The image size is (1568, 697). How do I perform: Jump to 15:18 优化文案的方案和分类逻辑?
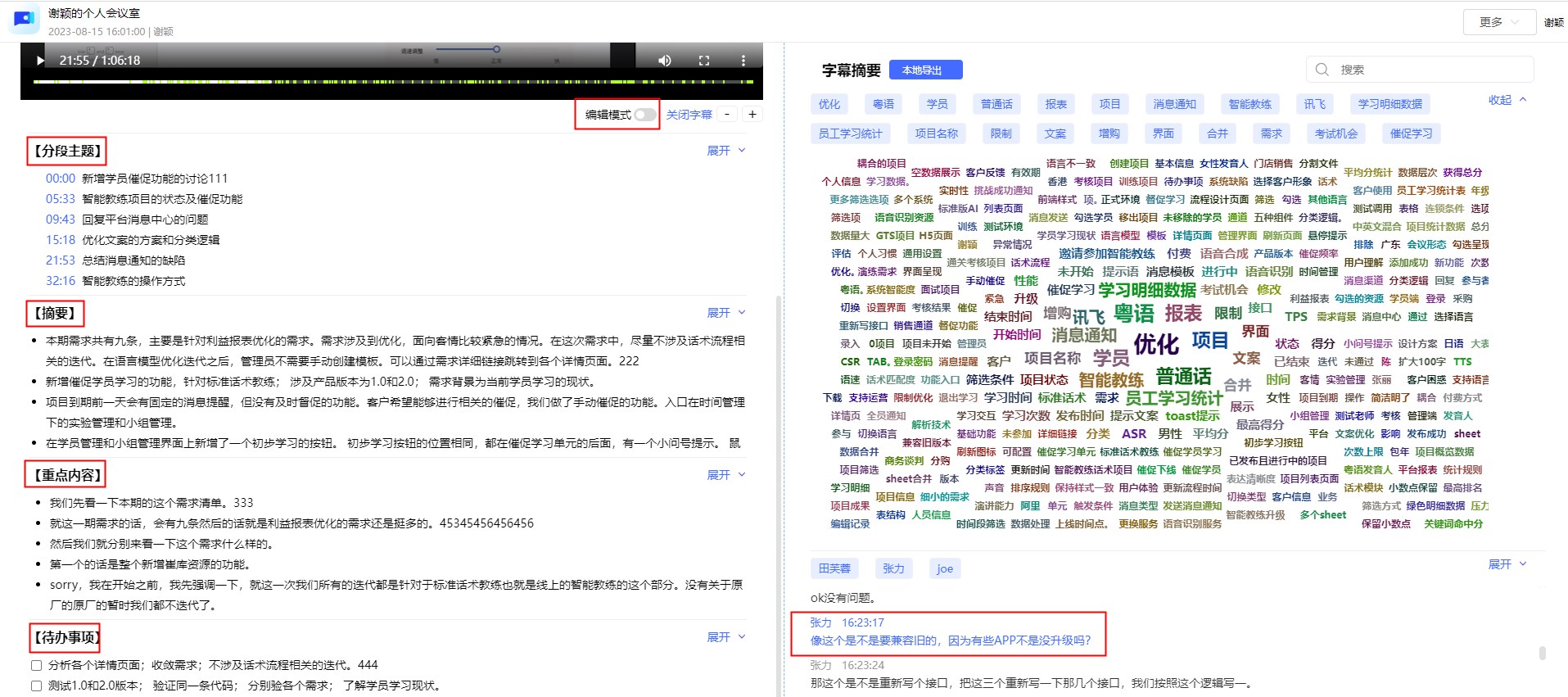tap(133, 240)
